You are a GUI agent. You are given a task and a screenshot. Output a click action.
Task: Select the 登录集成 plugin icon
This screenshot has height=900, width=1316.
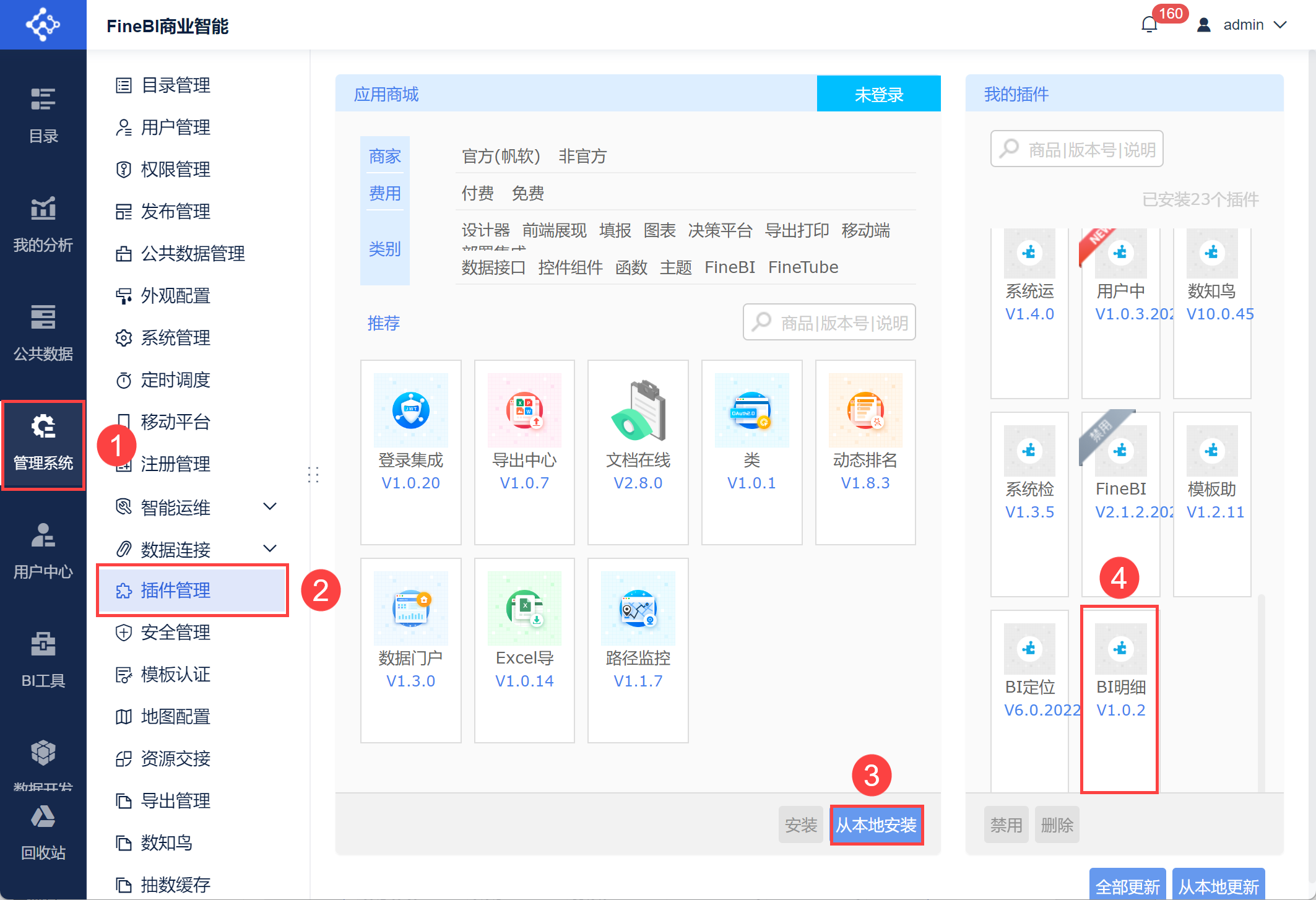click(x=411, y=410)
